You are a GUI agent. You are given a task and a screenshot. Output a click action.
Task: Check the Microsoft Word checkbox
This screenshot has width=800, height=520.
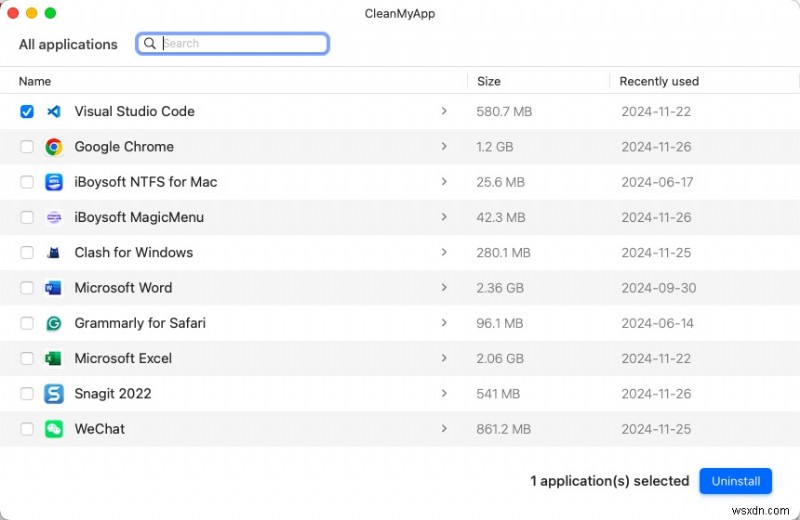(x=27, y=288)
